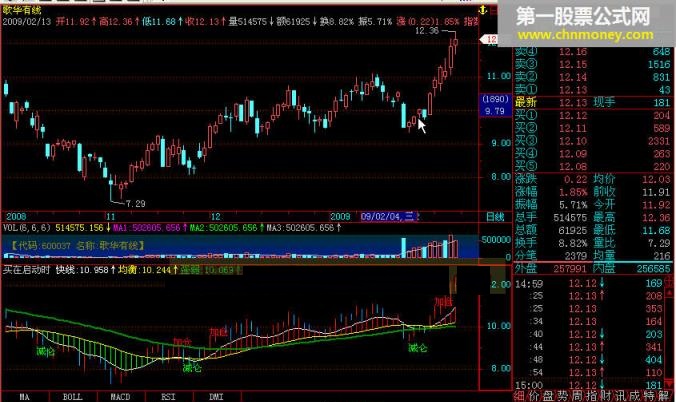
Task: Click the 日线 period label
Action: click(495, 217)
